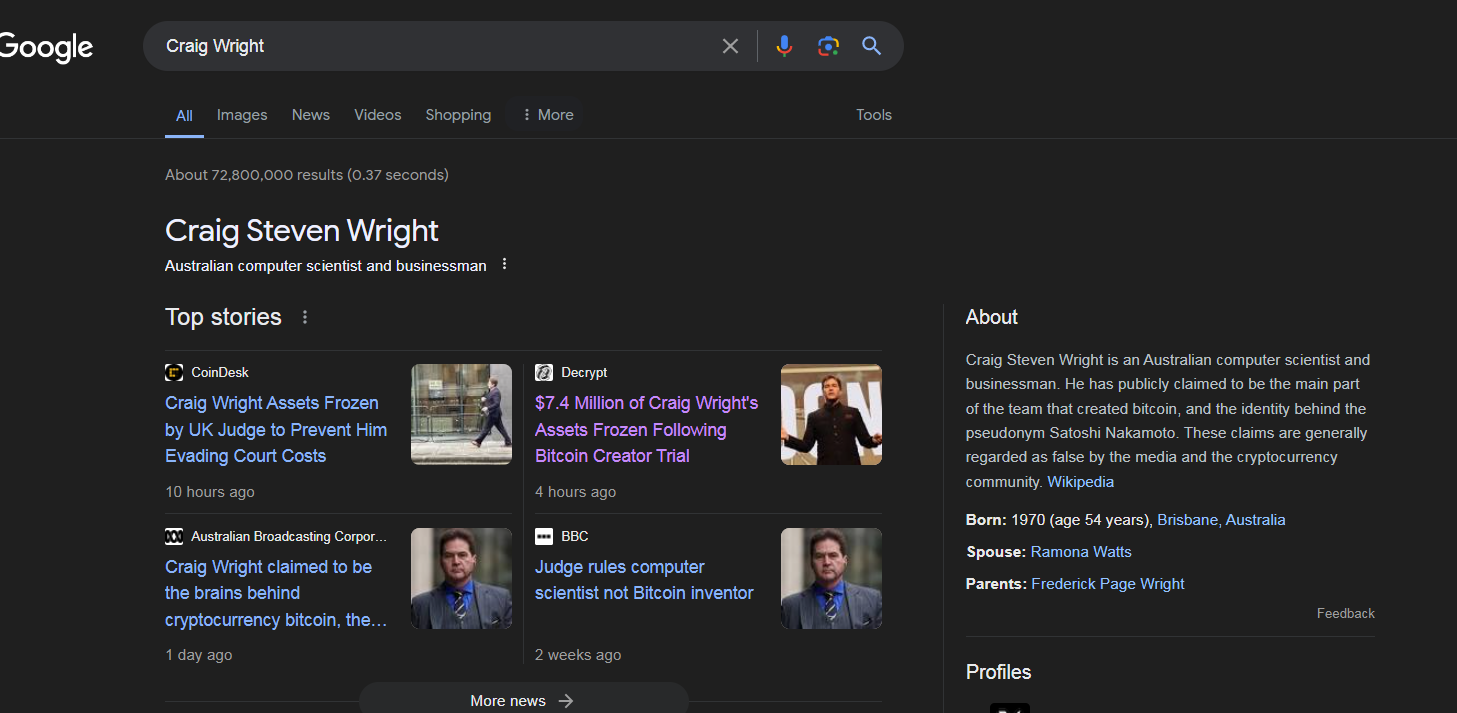1457x713 pixels.
Task: Switch to the News tab
Action: pyautogui.click(x=311, y=115)
